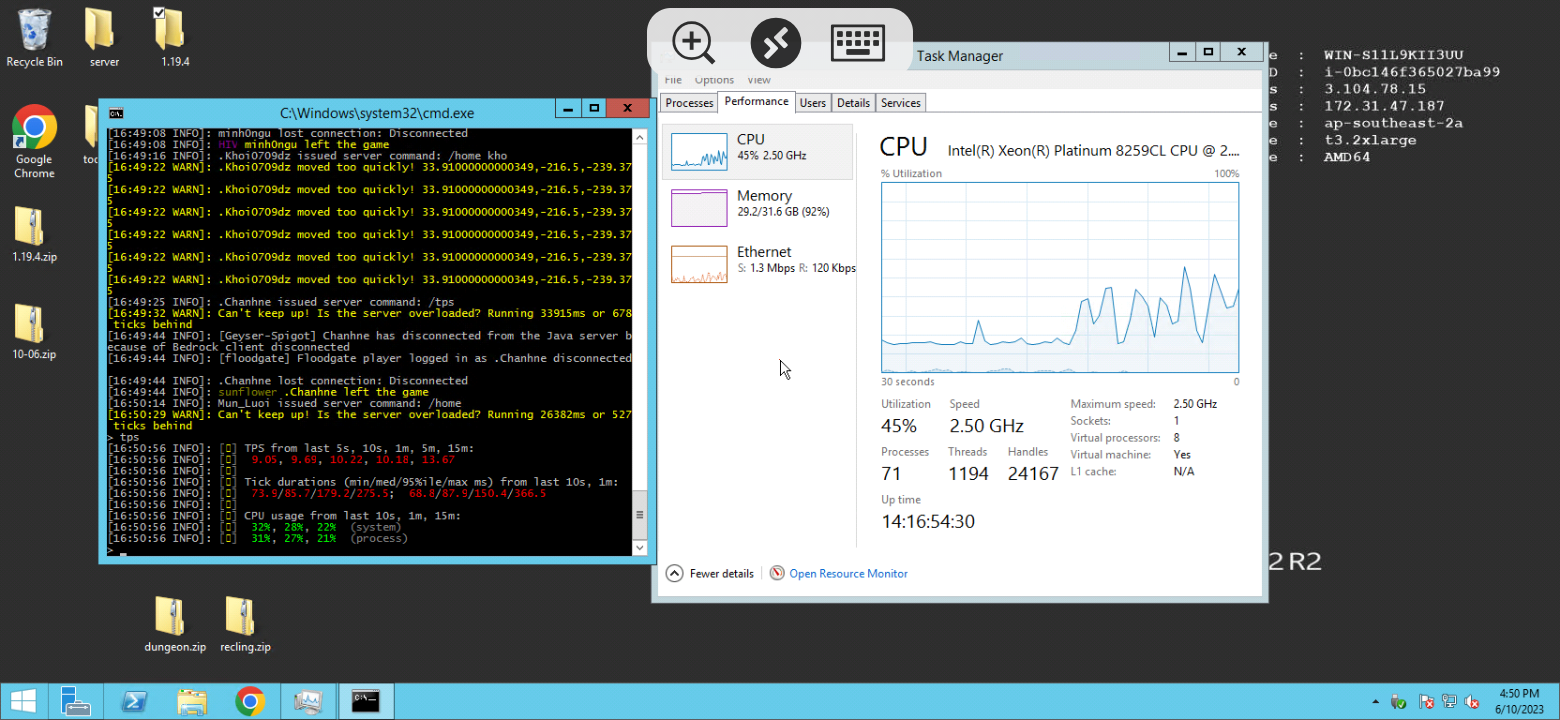
Task: Toggle the checkbox on the 1.19.4 folder
Action: pos(159,13)
